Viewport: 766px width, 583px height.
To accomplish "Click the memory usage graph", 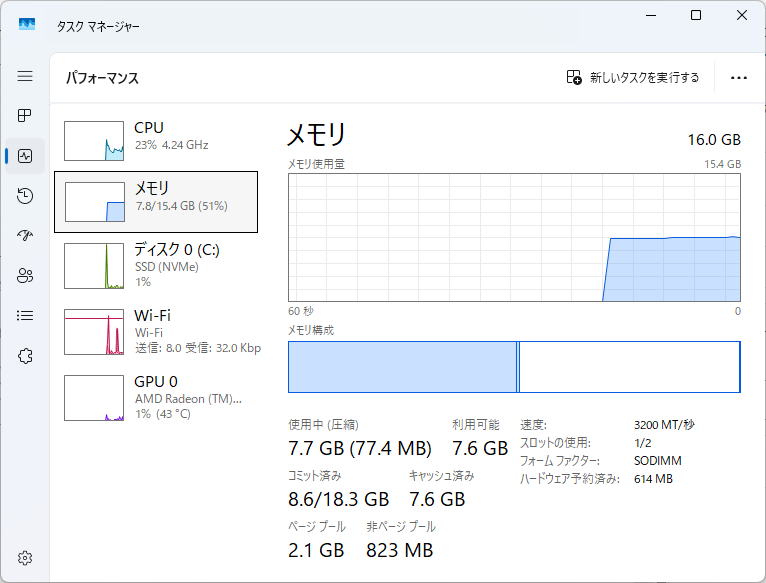I will (514, 237).
